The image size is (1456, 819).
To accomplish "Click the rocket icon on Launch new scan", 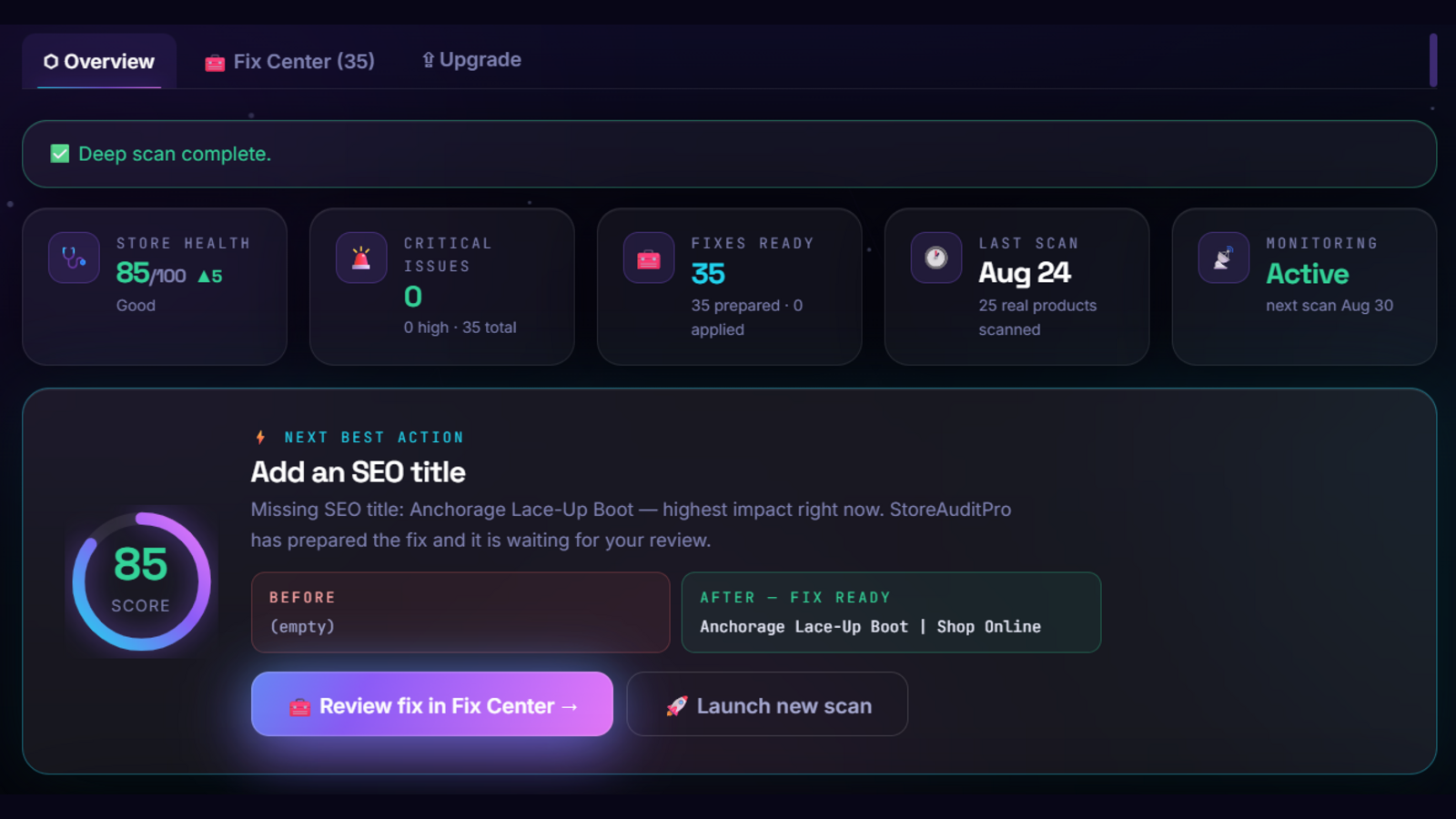I will point(677,706).
